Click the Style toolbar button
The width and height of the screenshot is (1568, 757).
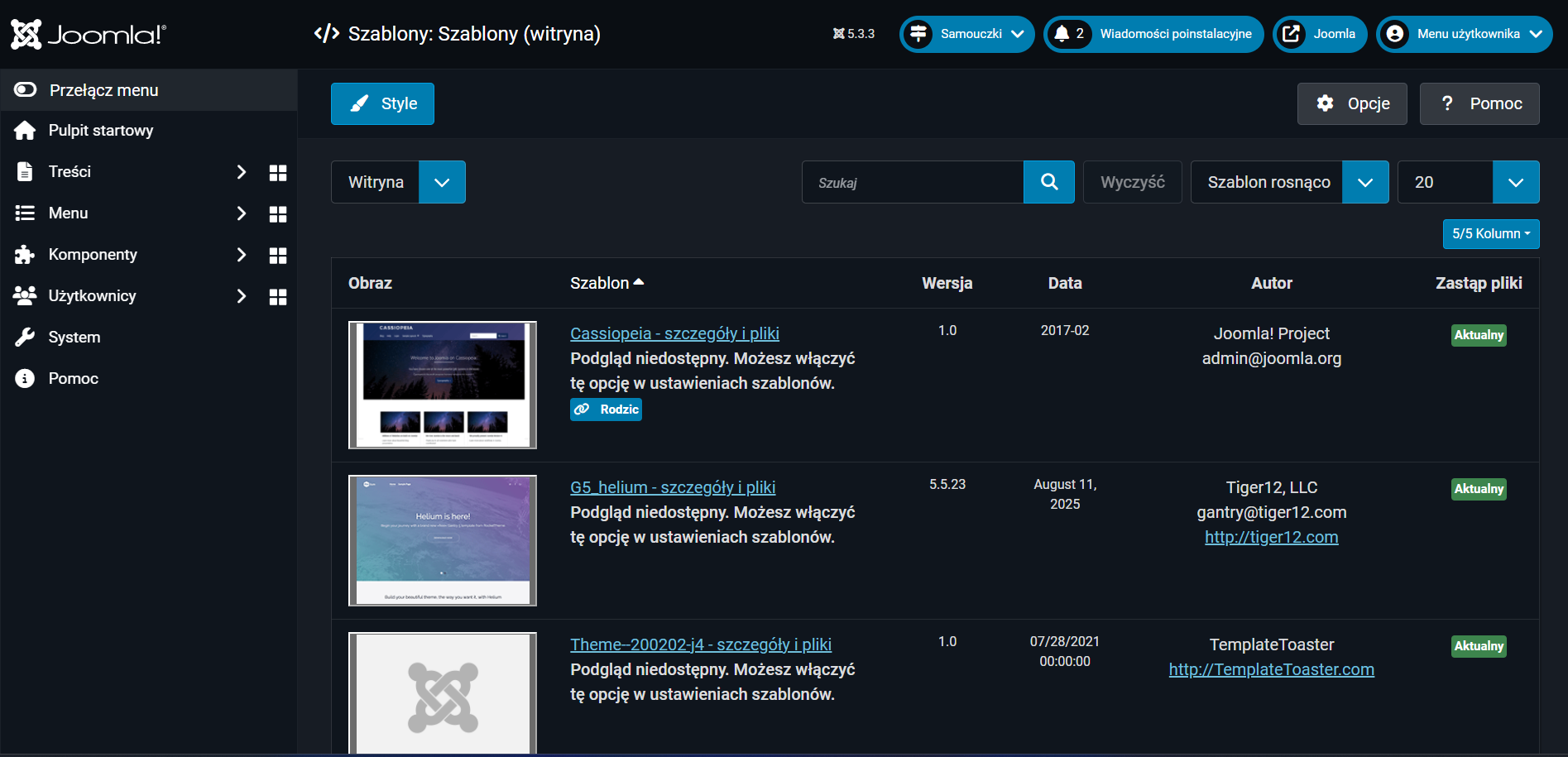pos(382,103)
